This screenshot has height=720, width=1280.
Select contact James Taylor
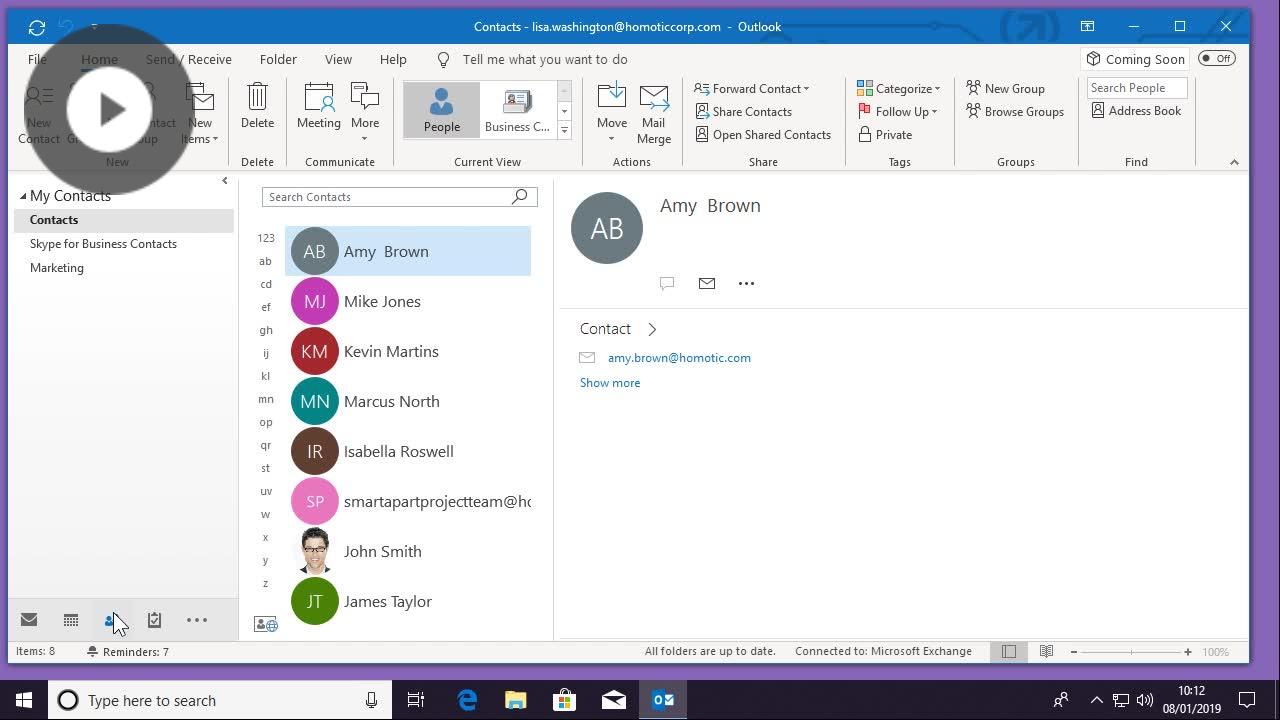pyautogui.click(x=408, y=601)
